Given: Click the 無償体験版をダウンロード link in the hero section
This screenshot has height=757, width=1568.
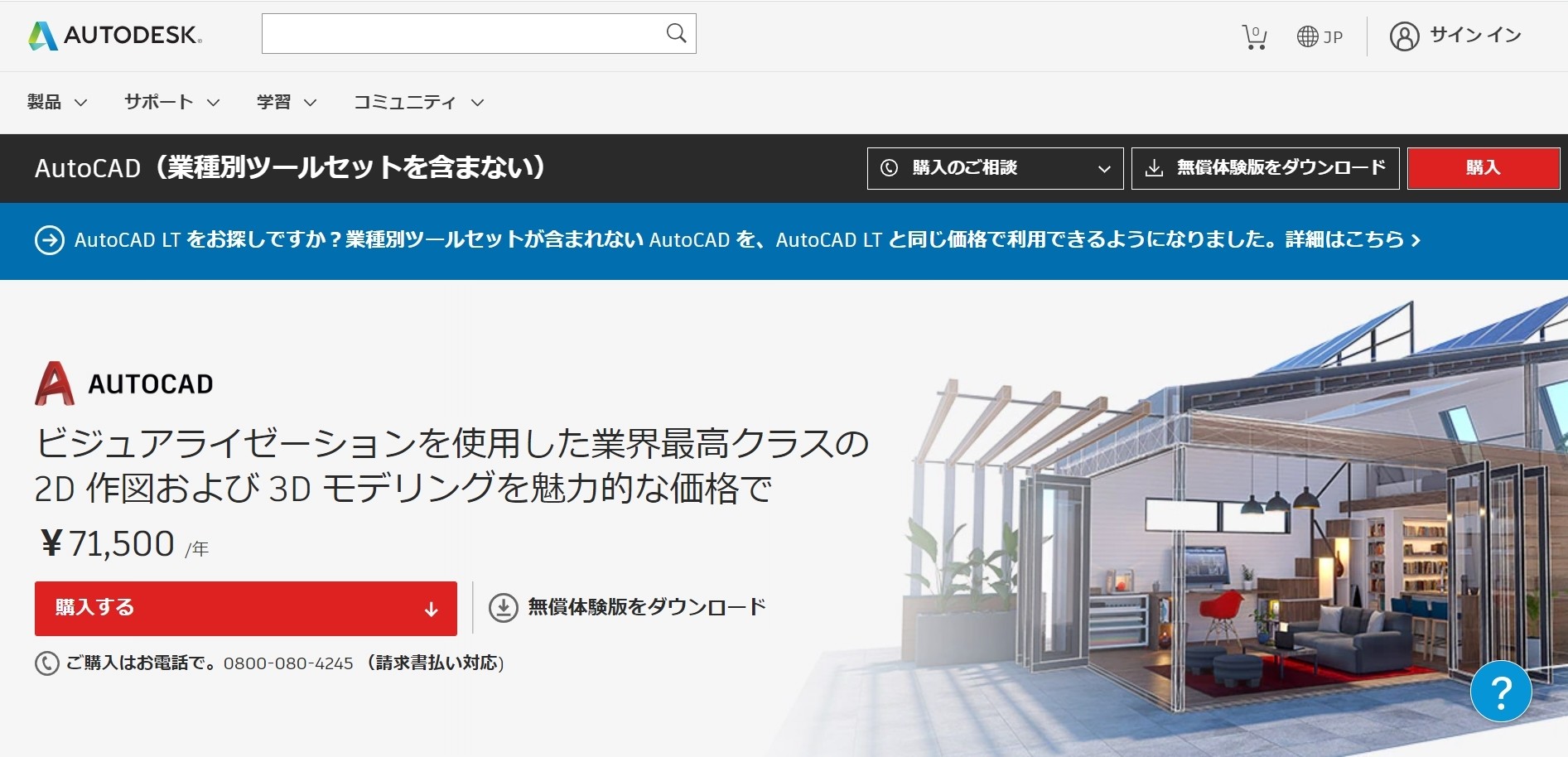Looking at the screenshot, I should click(646, 607).
